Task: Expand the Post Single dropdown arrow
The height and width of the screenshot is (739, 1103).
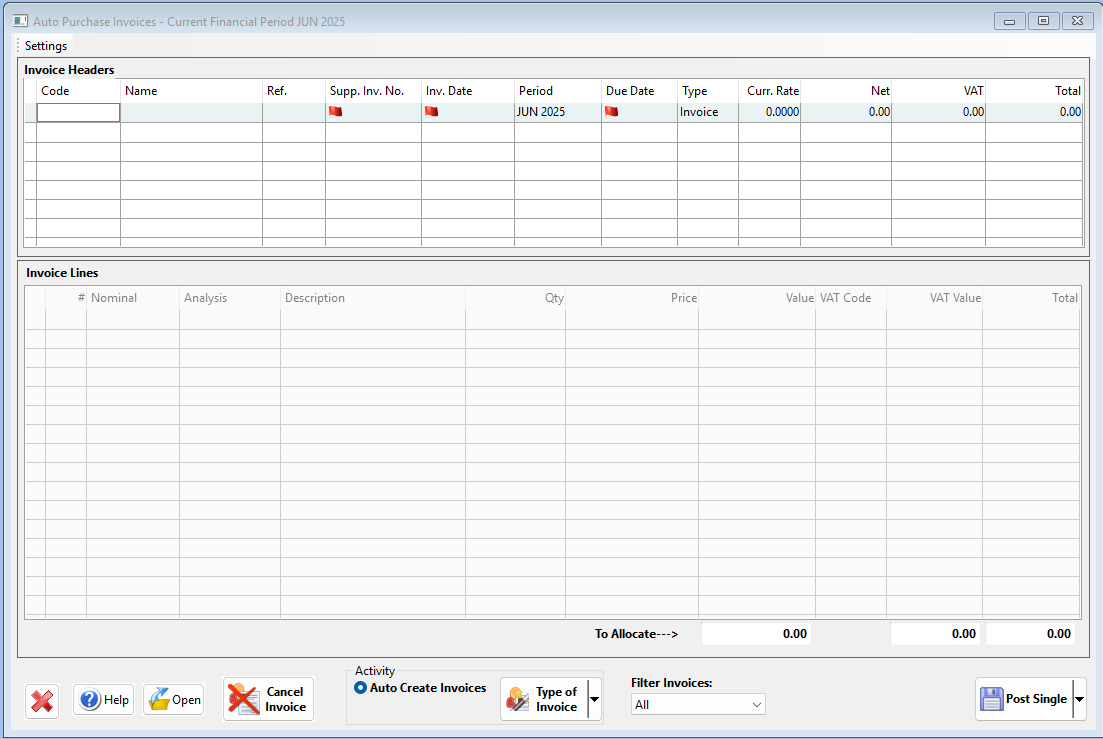Action: point(1079,699)
